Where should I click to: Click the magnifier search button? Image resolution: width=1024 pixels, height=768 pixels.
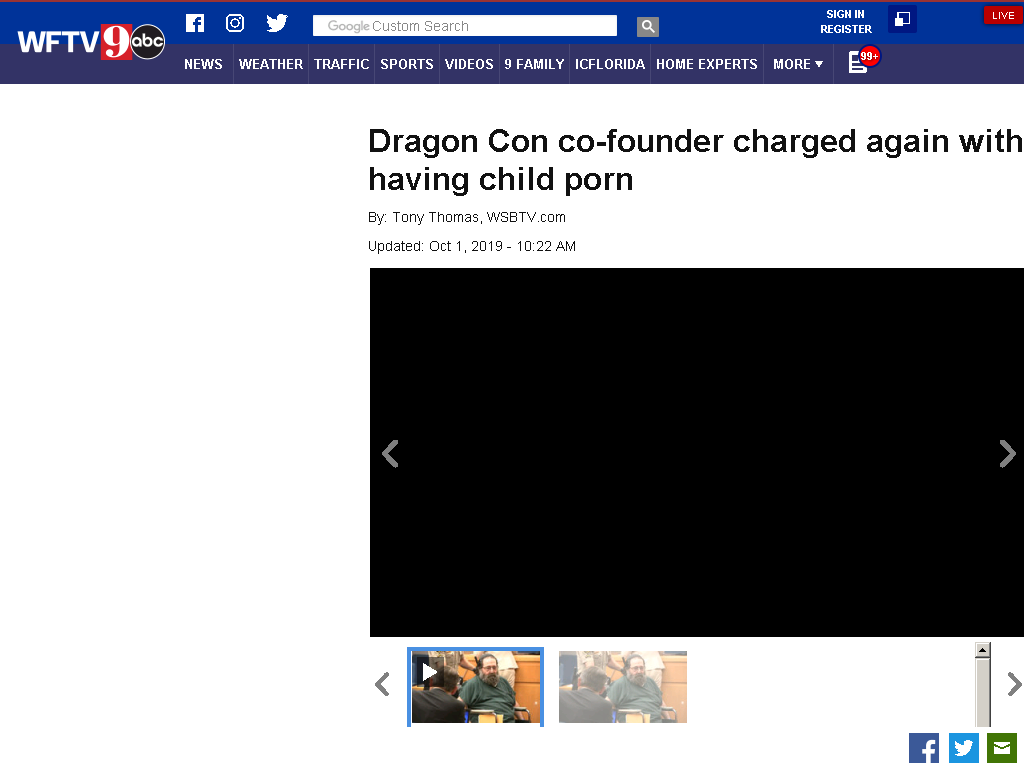click(x=648, y=26)
